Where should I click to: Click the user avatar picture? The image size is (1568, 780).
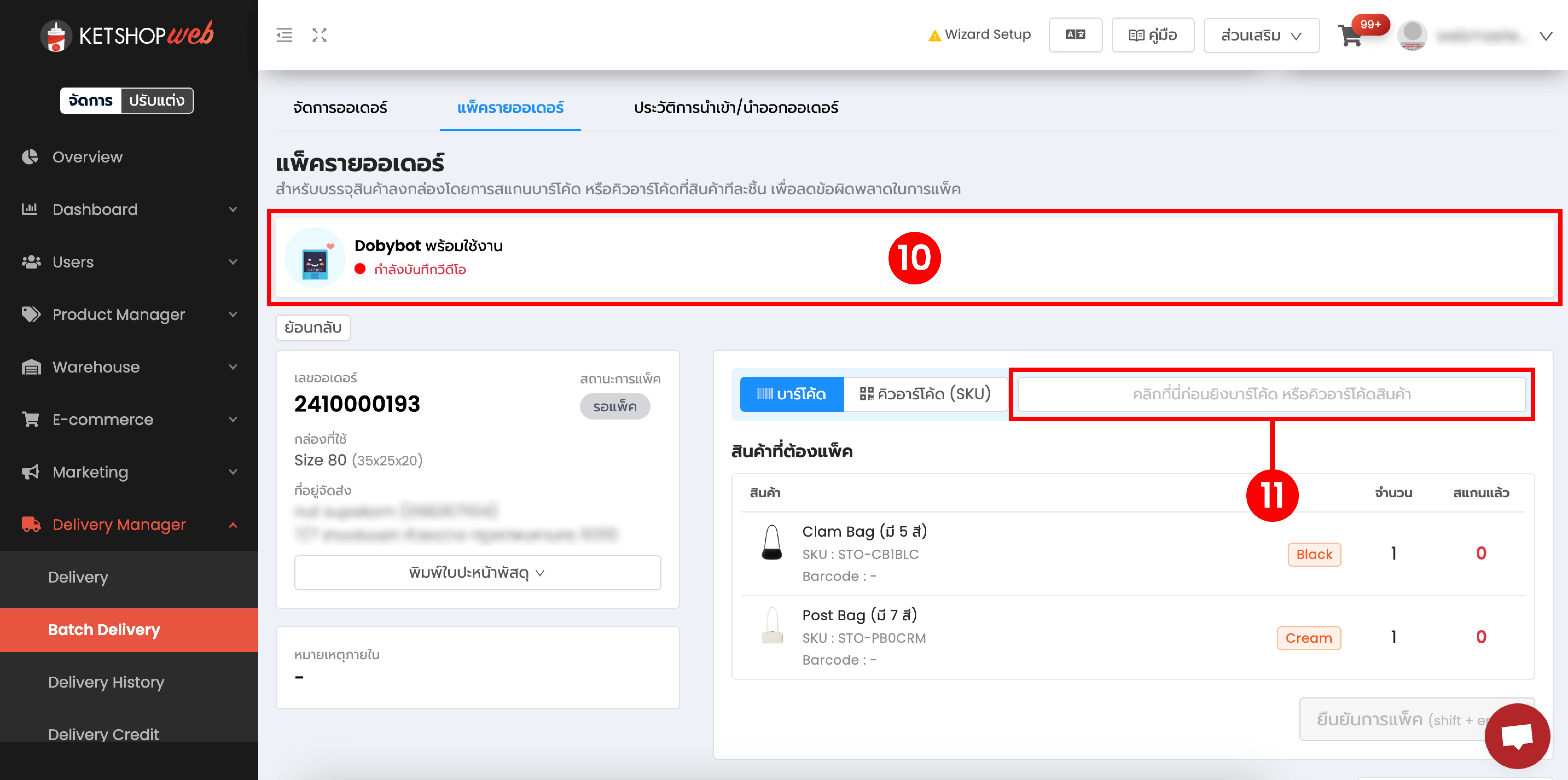click(x=1412, y=35)
